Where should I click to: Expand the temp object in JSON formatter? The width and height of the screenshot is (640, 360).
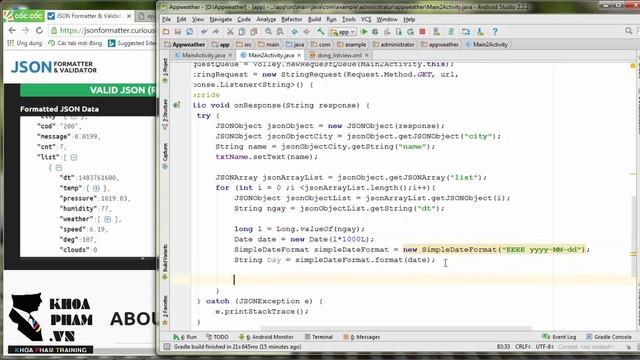pos(96,188)
